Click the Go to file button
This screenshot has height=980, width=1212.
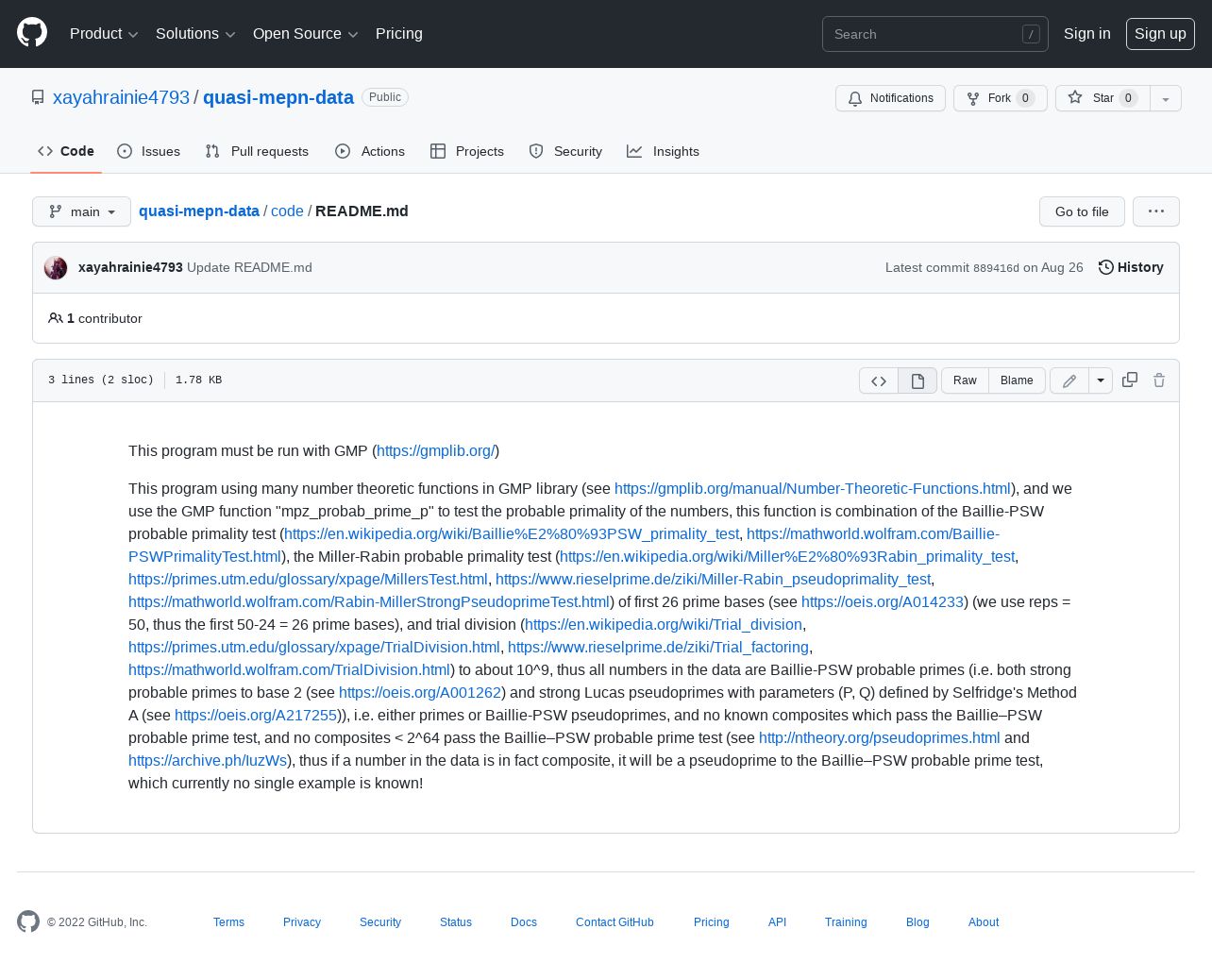[x=1082, y=211]
